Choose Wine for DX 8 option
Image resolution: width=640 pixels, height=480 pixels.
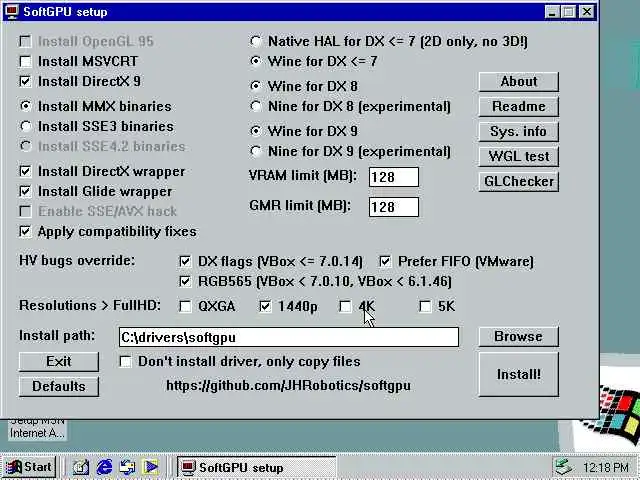pyautogui.click(x=256, y=86)
